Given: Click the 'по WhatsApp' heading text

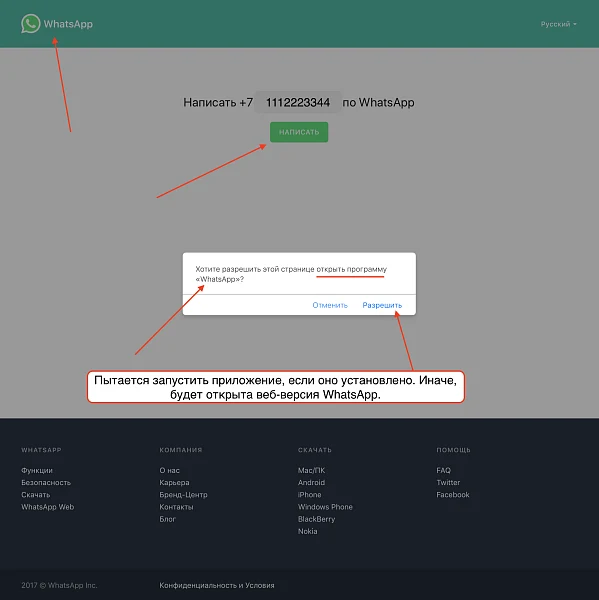Looking at the screenshot, I should pyautogui.click(x=378, y=103).
